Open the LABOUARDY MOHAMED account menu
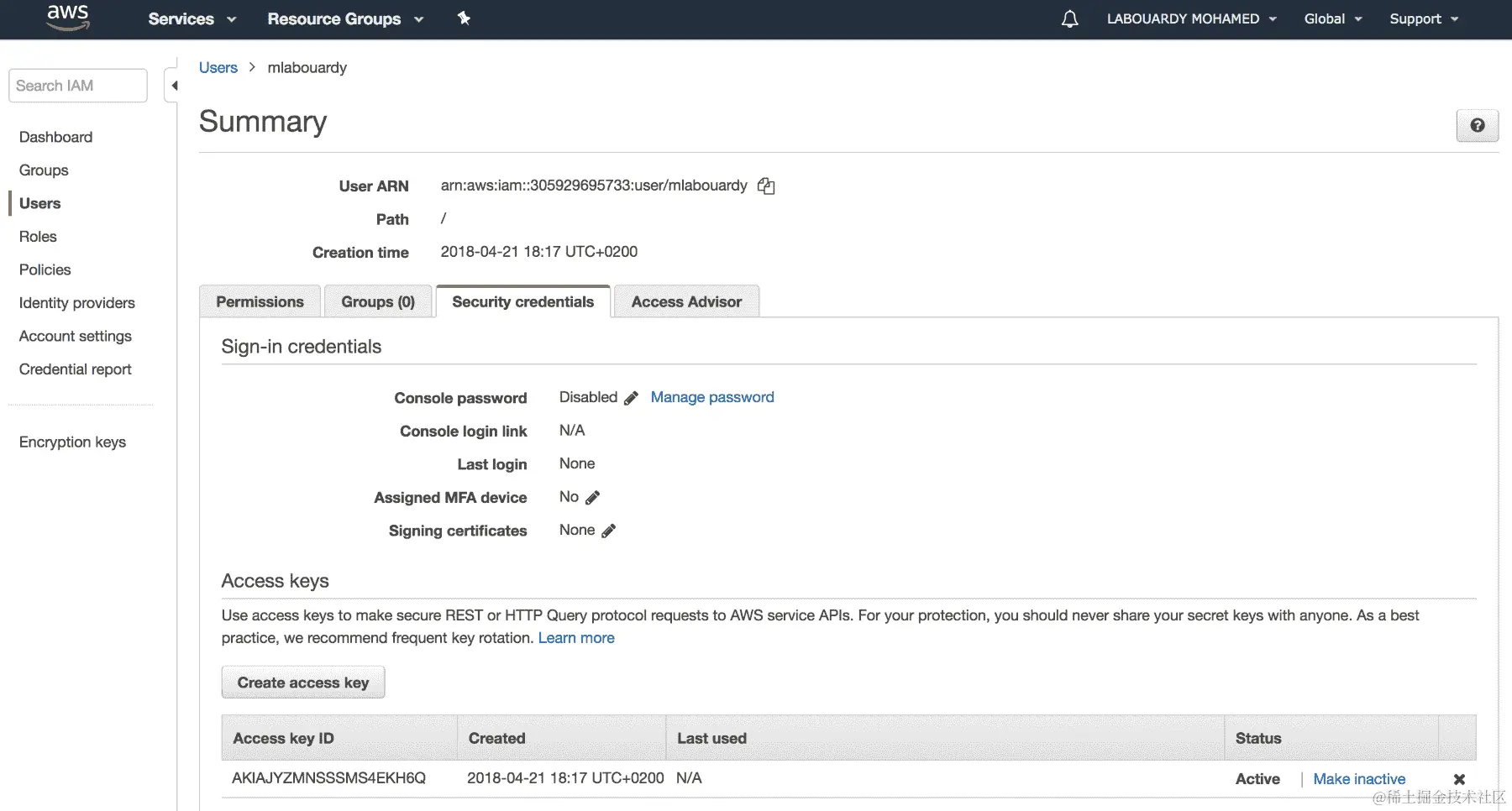 click(x=1190, y=19)
